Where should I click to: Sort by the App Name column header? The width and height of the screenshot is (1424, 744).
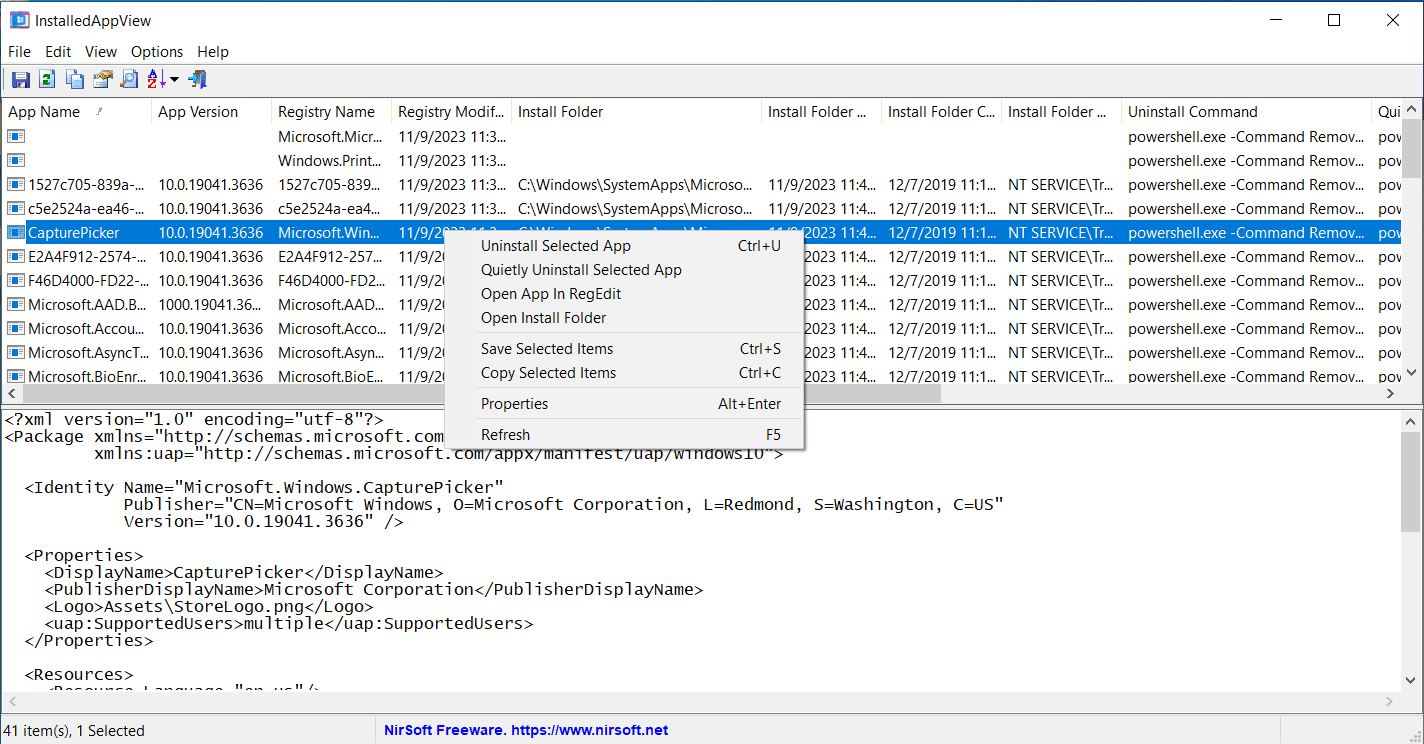[77, 112]
